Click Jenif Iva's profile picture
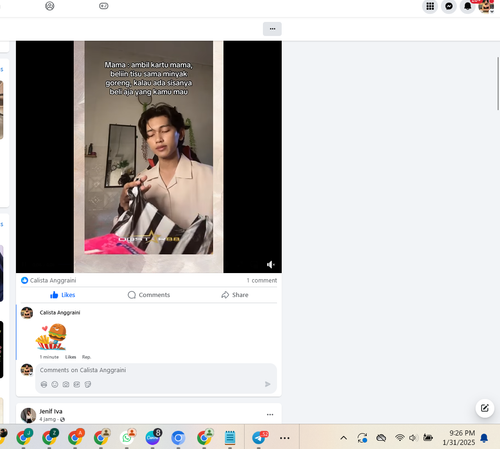Image resolution: width=500 pixels, height=449 pixels. (28, 415)
